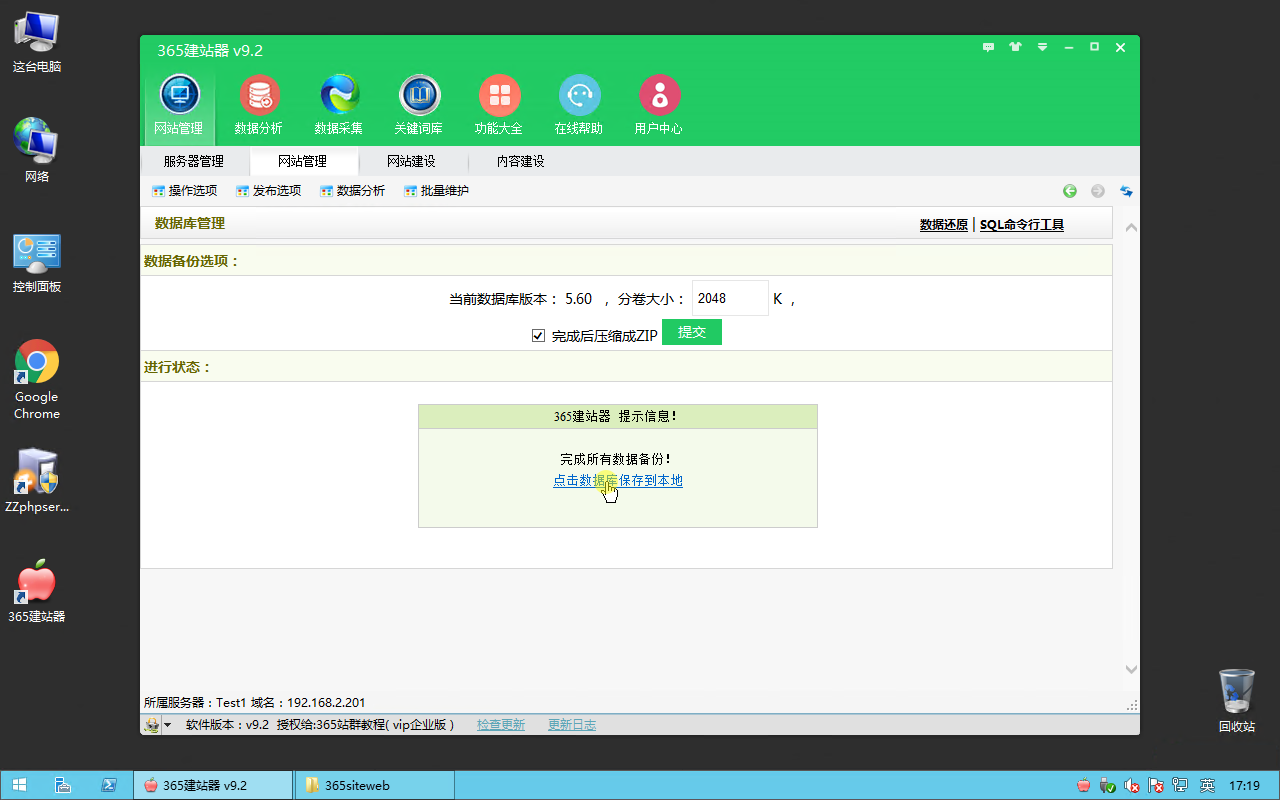Open the title bar dropdown menu arrow
Viewport: 1280px width, 800px height.
coord(1042,47)
